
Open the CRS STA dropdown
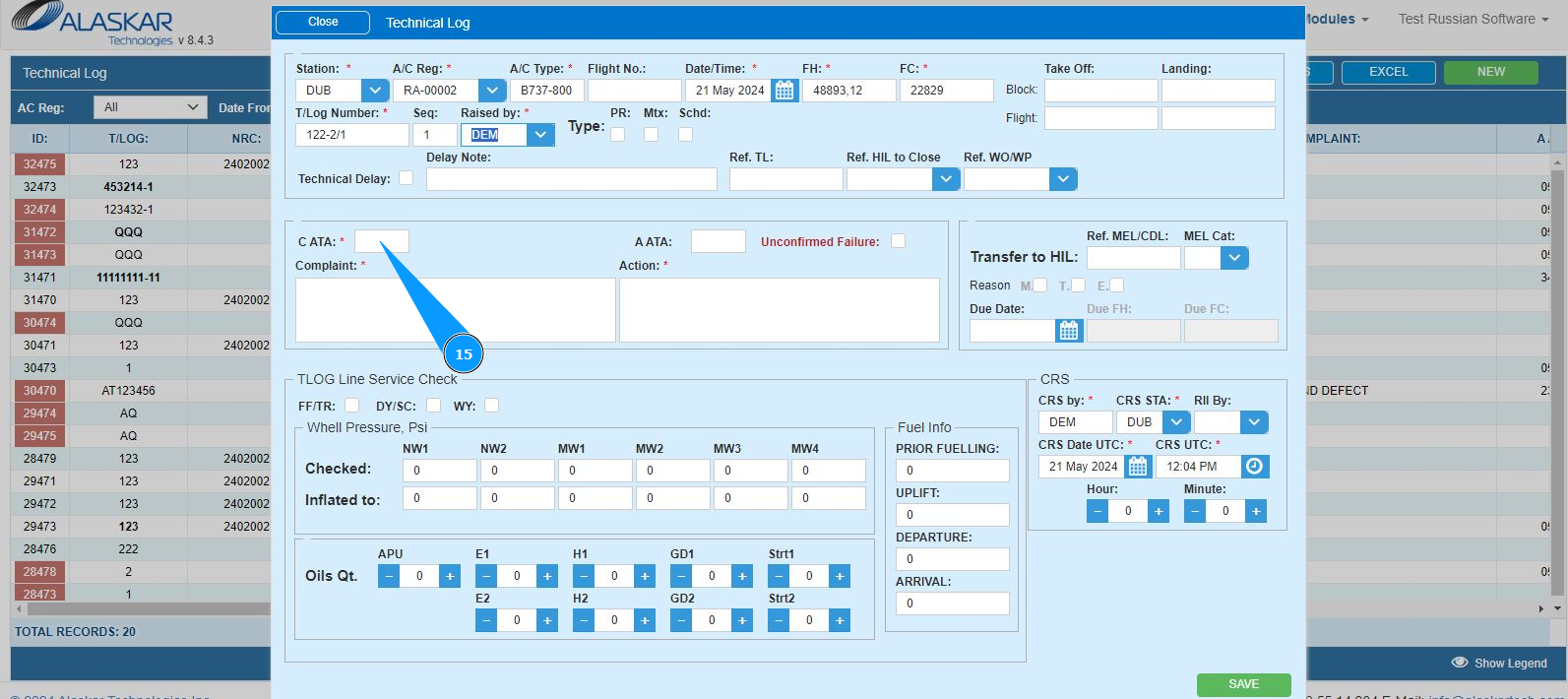1176,422
